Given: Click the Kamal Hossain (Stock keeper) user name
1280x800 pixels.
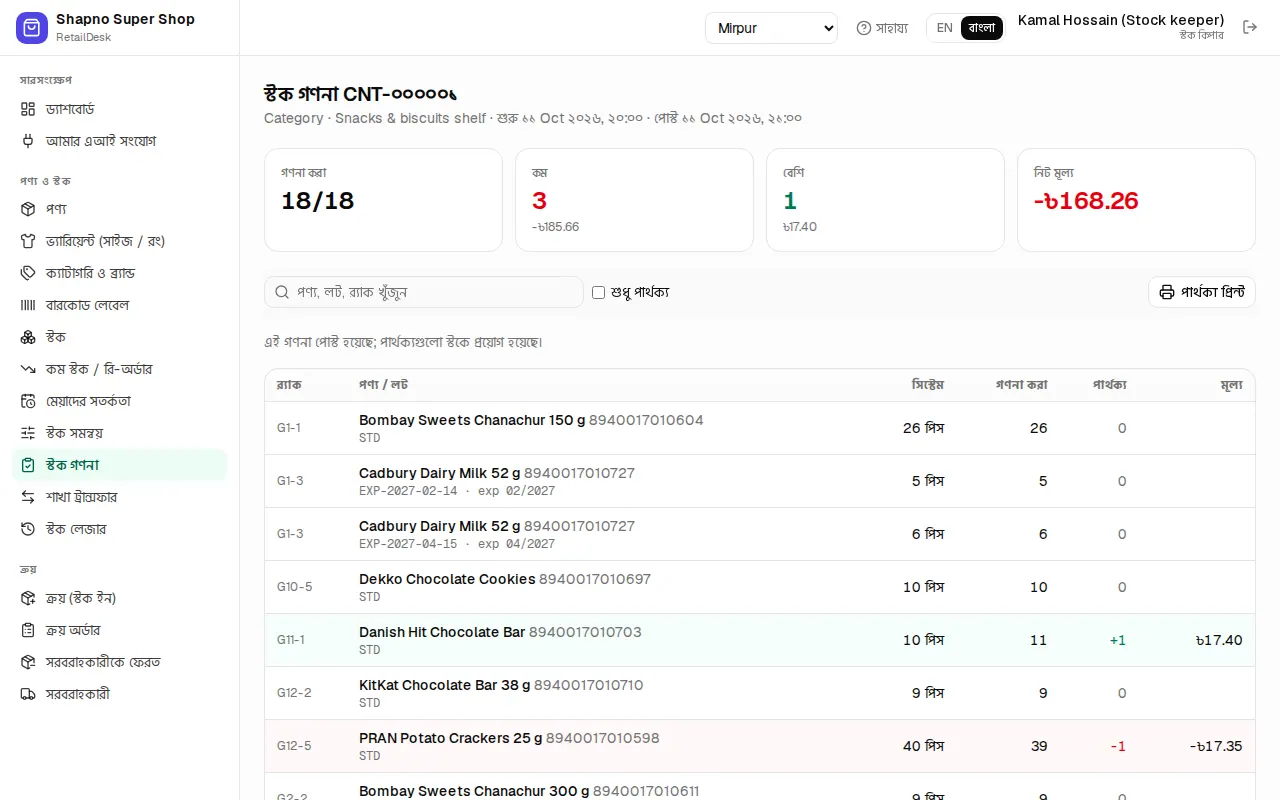Looking at the screenshot, I should coord(1121,20).
